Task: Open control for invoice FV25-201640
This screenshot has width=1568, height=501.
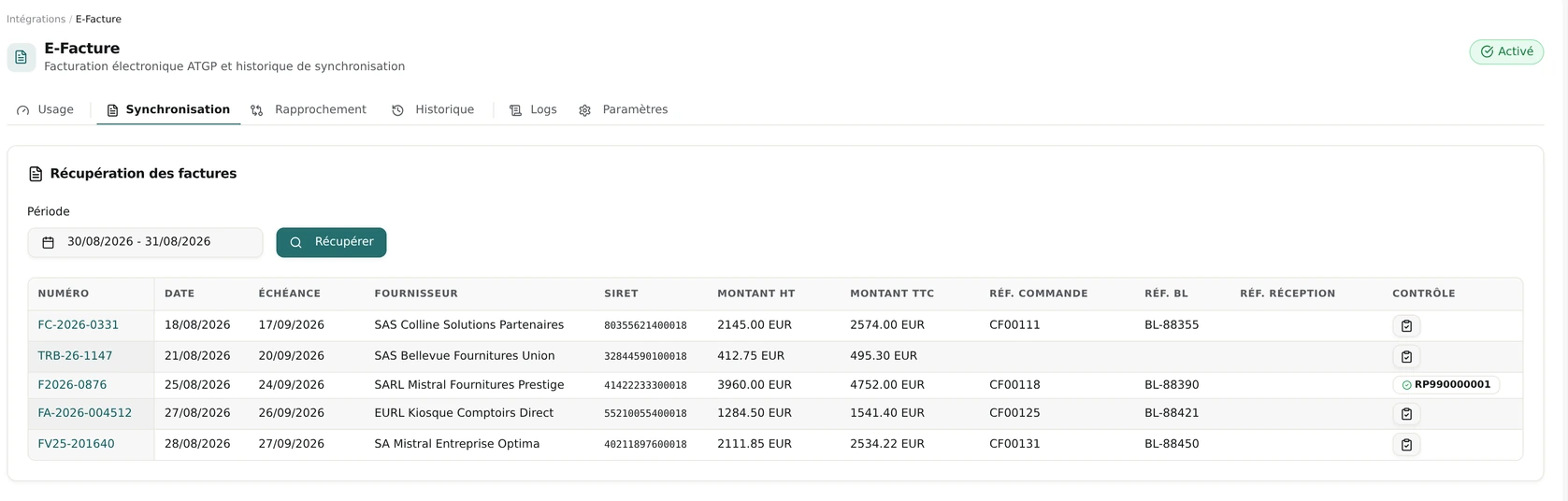Action: (x=1406, y=445)
